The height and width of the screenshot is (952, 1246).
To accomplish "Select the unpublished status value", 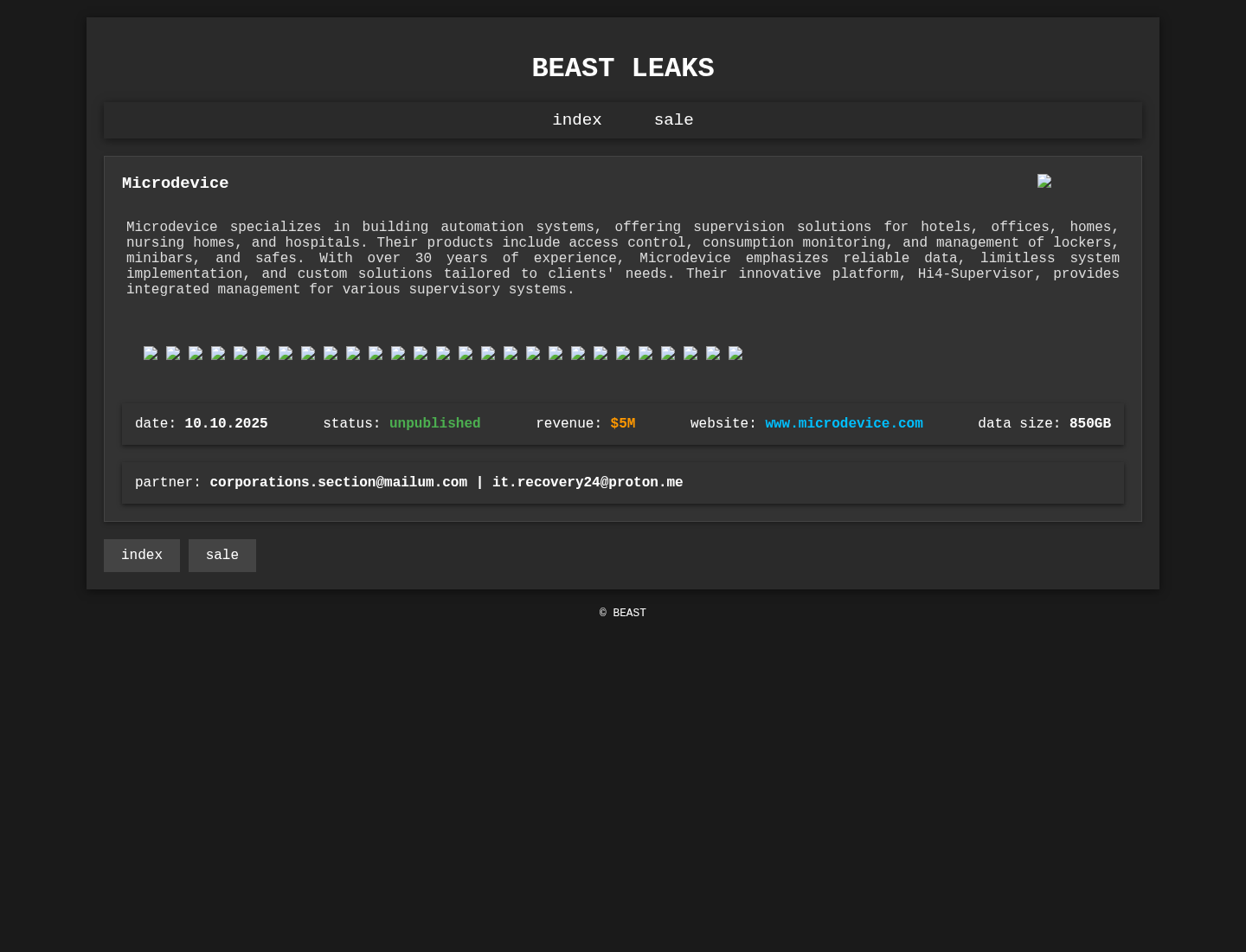I will pos(434,424).
